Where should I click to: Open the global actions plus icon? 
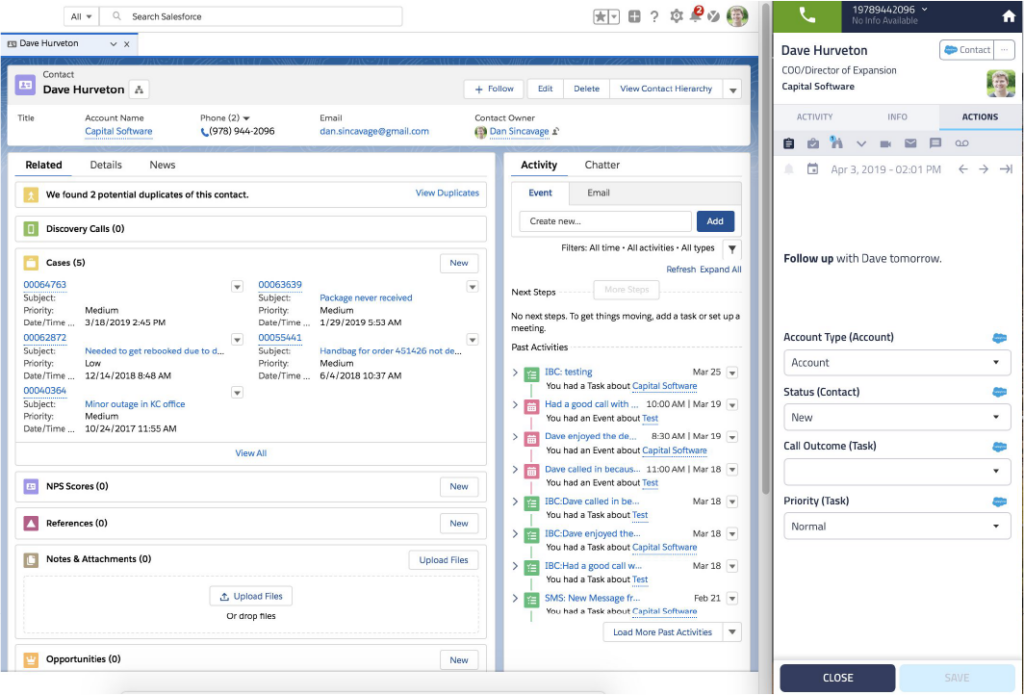click(634, 17)
